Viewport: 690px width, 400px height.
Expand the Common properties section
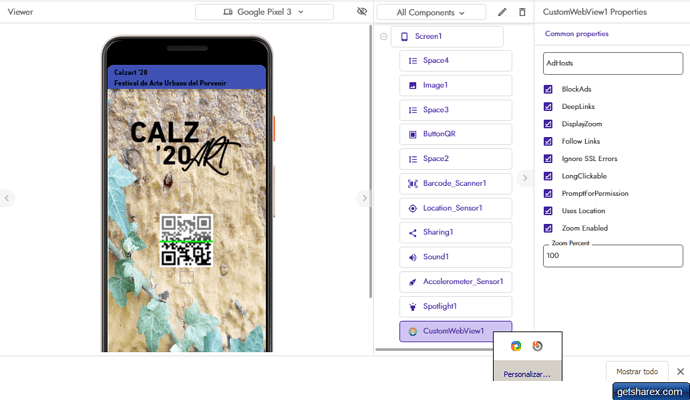coord(576,34)
